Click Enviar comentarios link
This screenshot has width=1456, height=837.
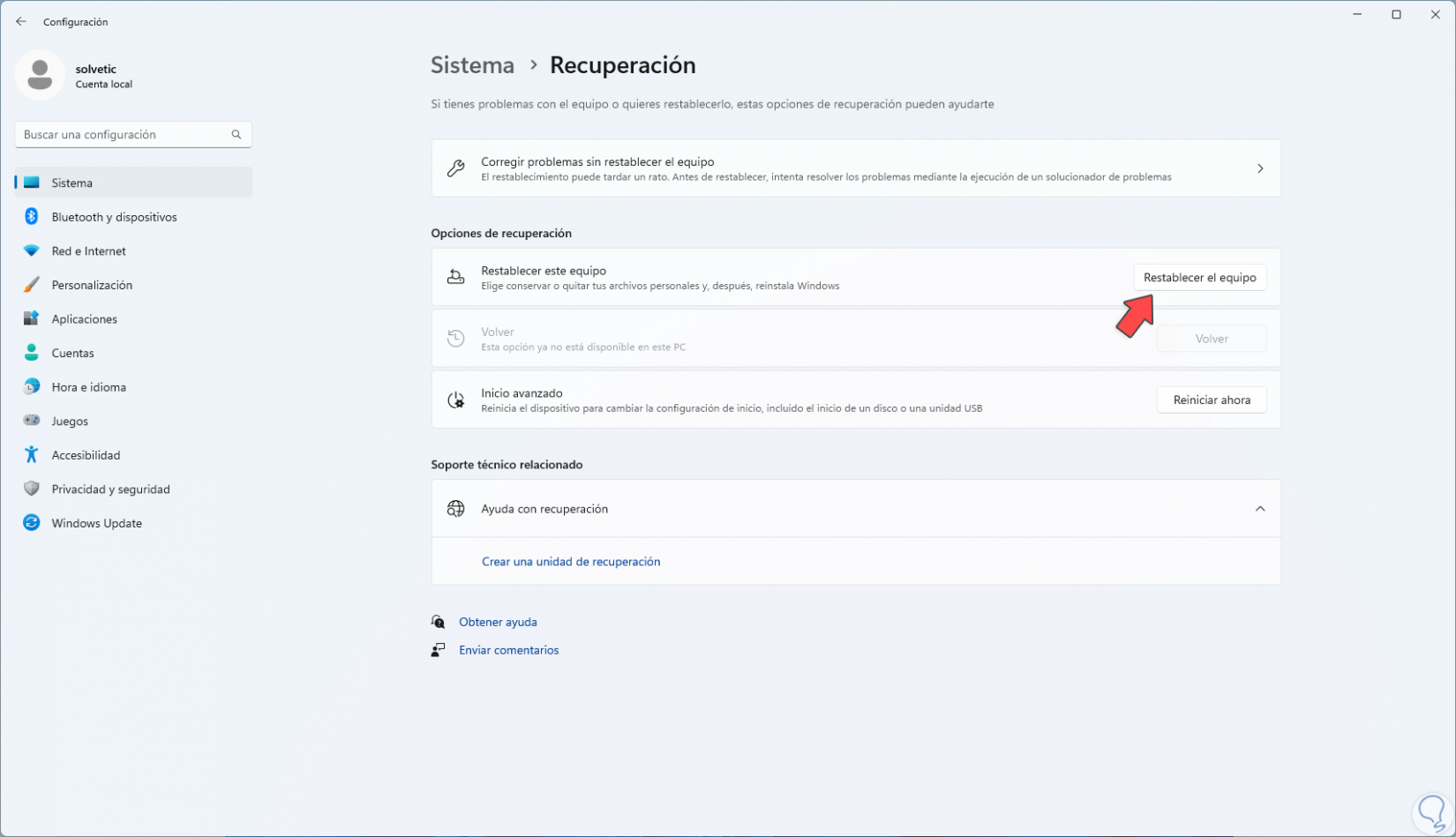[x=509, y=650]
